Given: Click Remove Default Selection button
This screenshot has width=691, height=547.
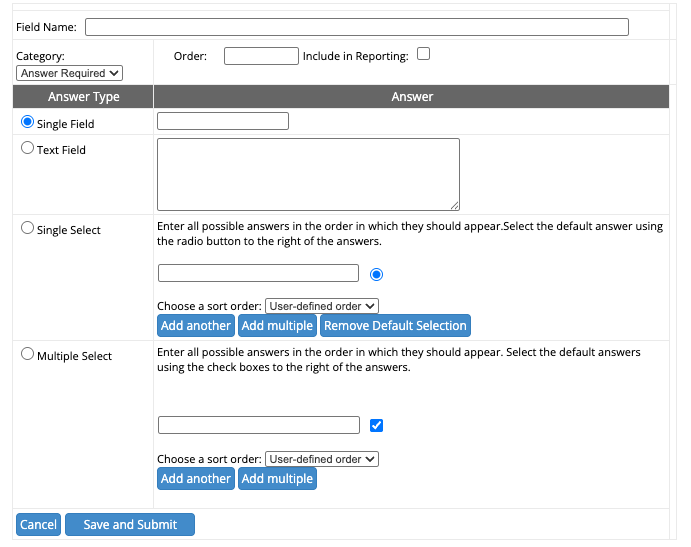Looking at the screenshot, I should (x=395, y=326).
